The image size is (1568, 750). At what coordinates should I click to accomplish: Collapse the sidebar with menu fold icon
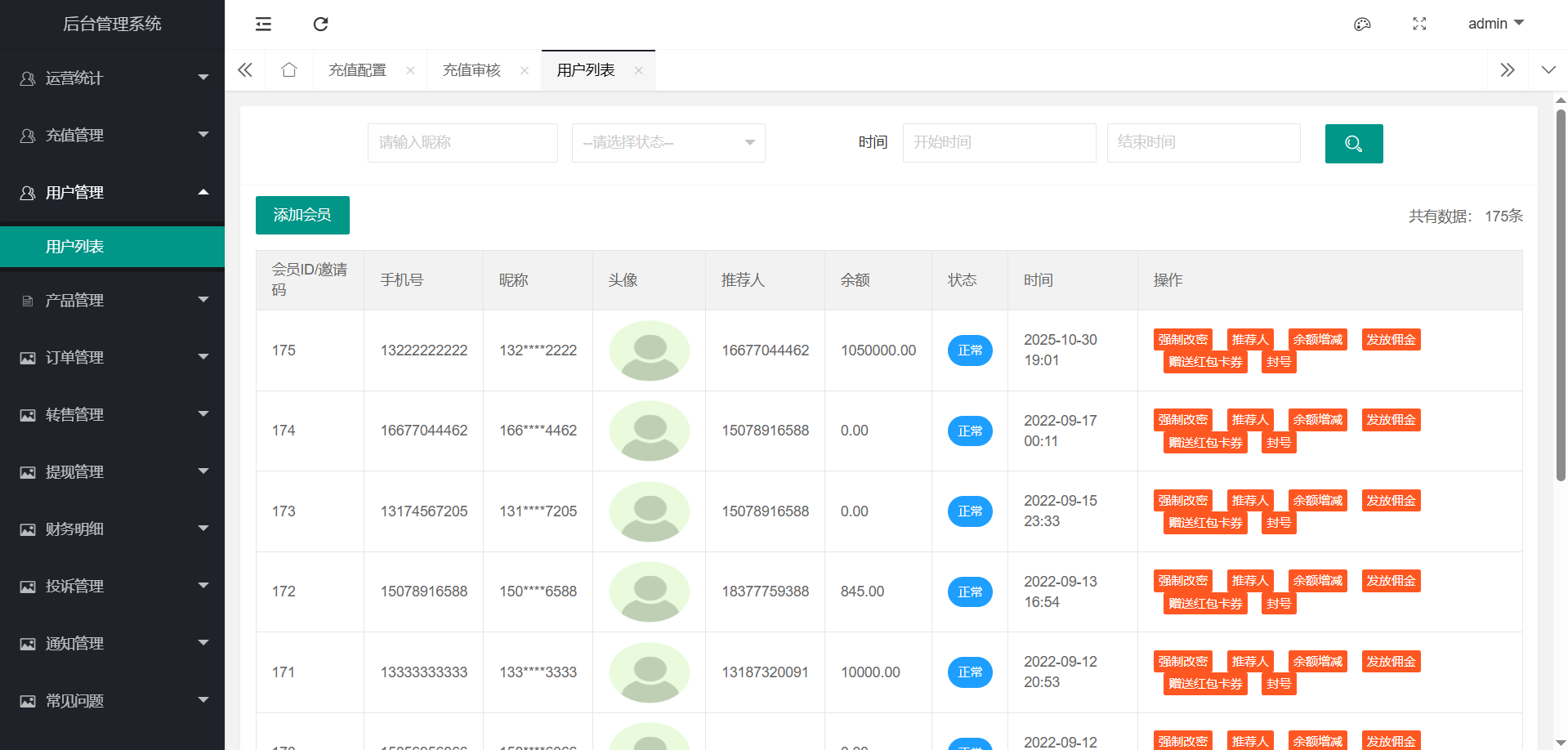263,24
